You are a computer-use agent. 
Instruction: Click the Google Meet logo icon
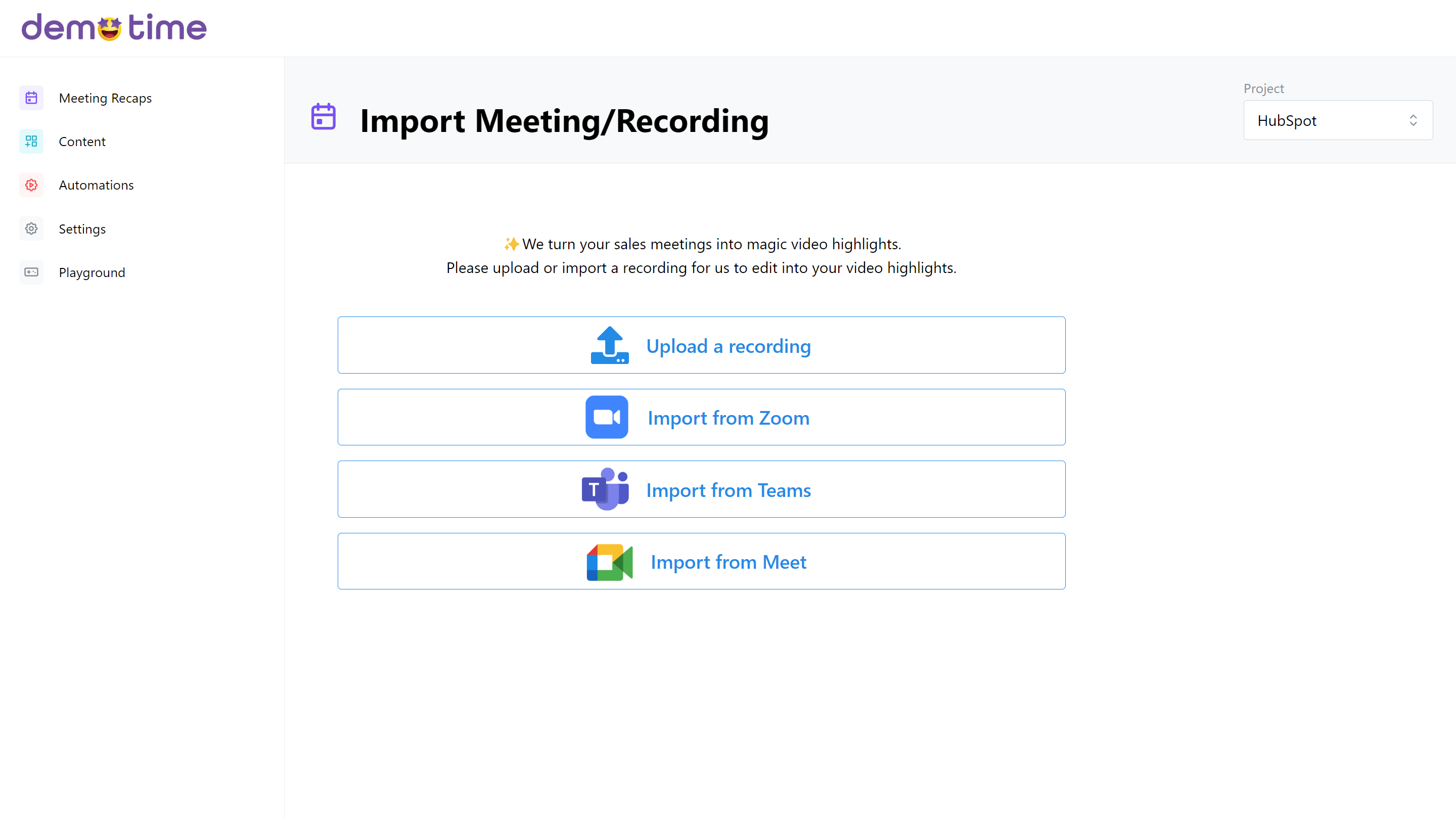pyautogui.click(x=609, y=562)
